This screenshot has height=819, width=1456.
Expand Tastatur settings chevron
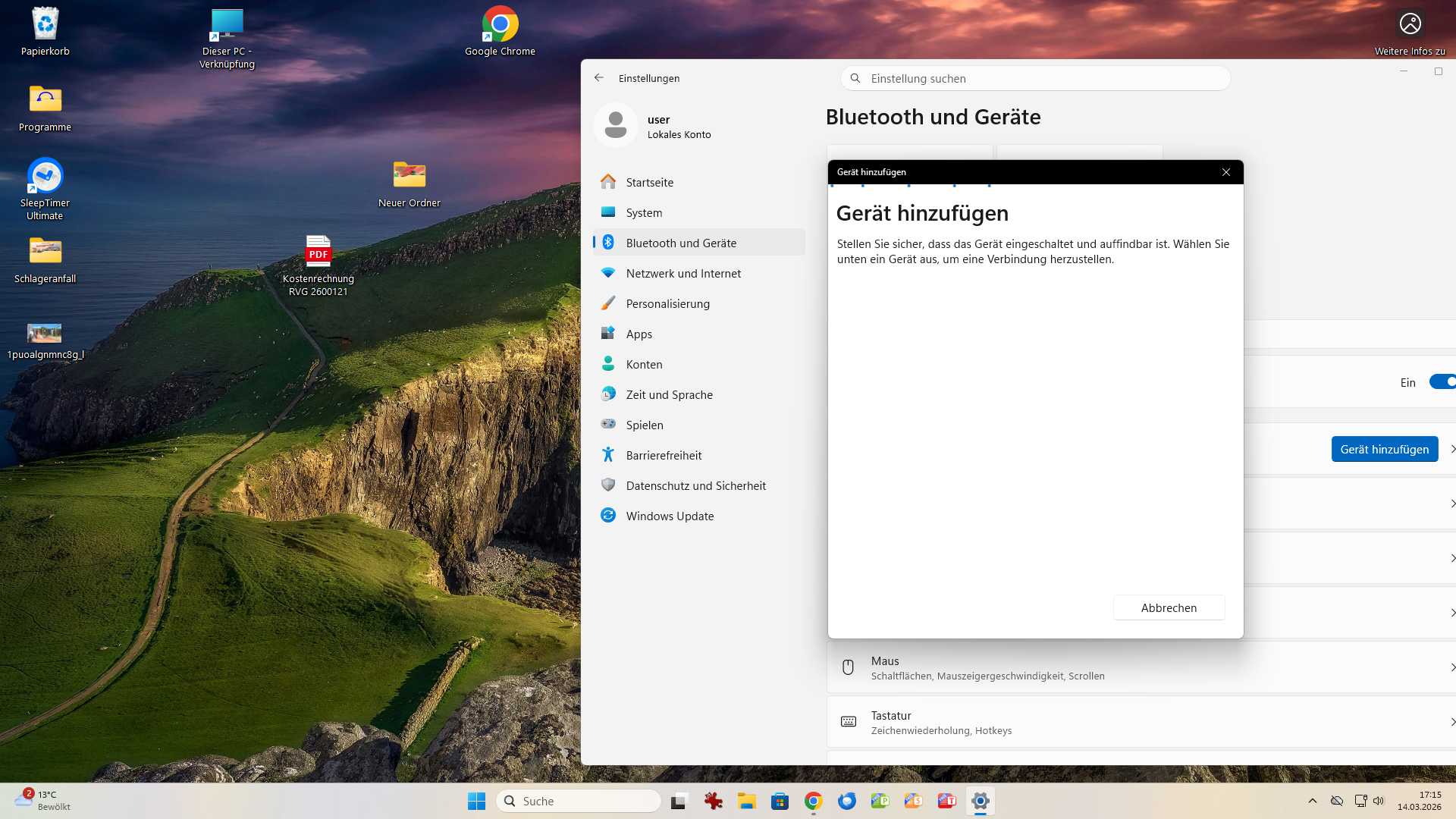(x=1451, y=722)
